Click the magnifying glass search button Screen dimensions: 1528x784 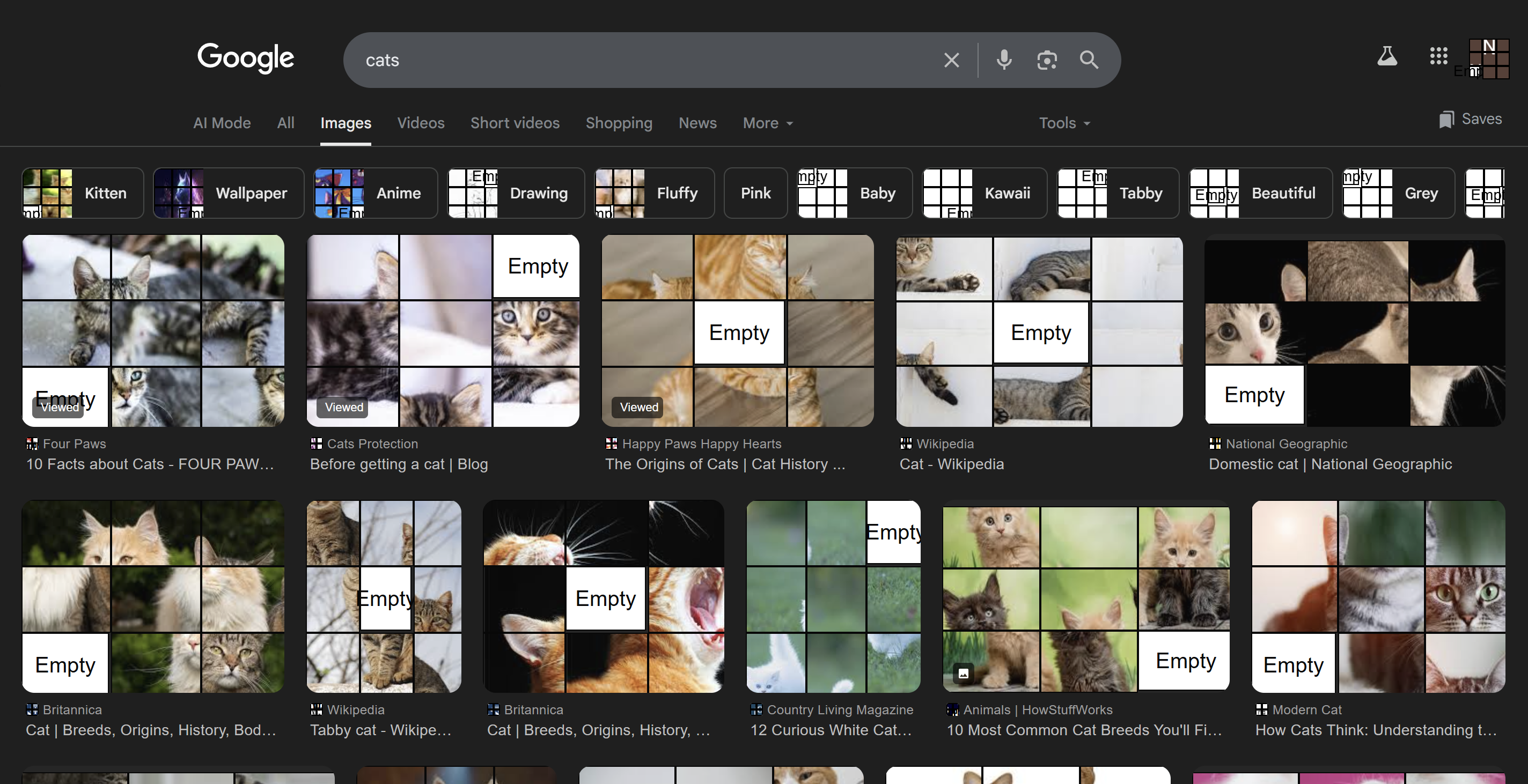1089,60
